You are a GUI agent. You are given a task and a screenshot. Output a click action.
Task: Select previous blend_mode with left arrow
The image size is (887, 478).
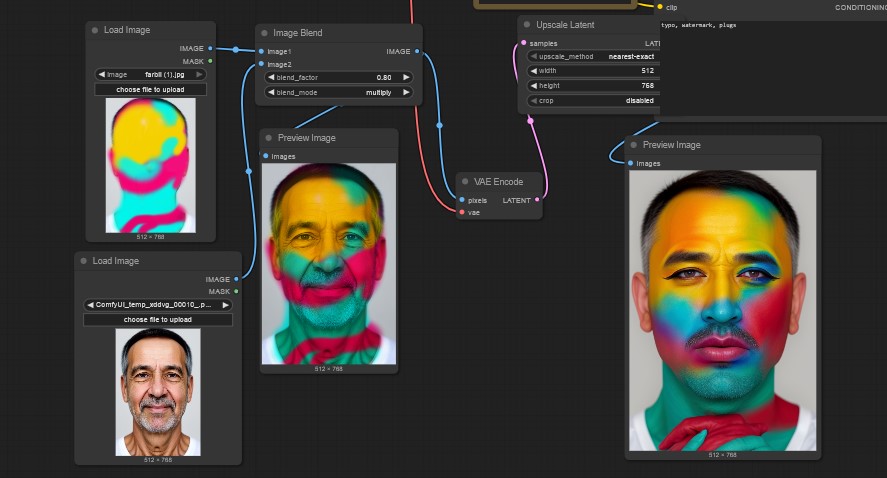coord(271,92)
